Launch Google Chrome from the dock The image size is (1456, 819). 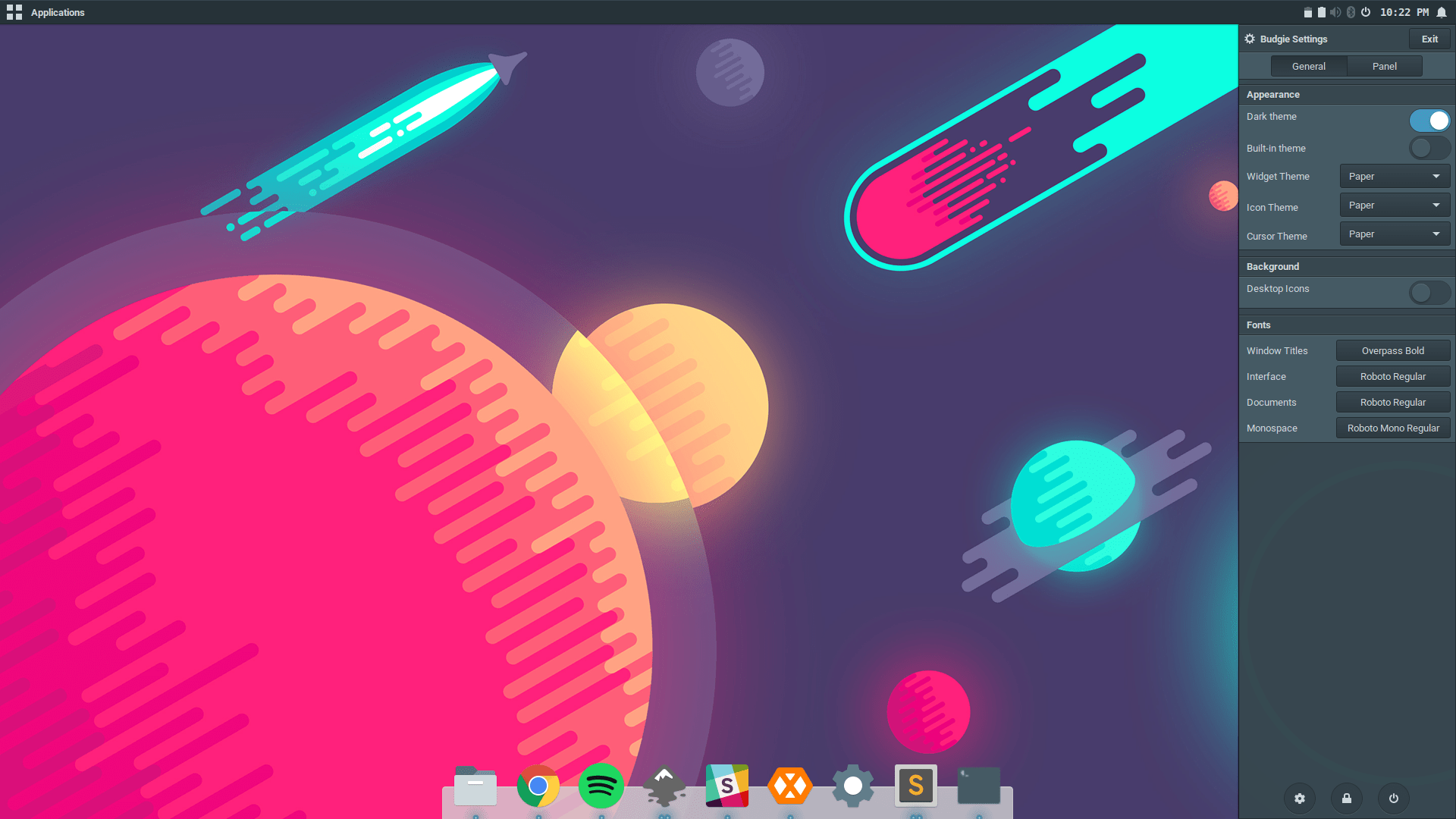click(538, 786)
